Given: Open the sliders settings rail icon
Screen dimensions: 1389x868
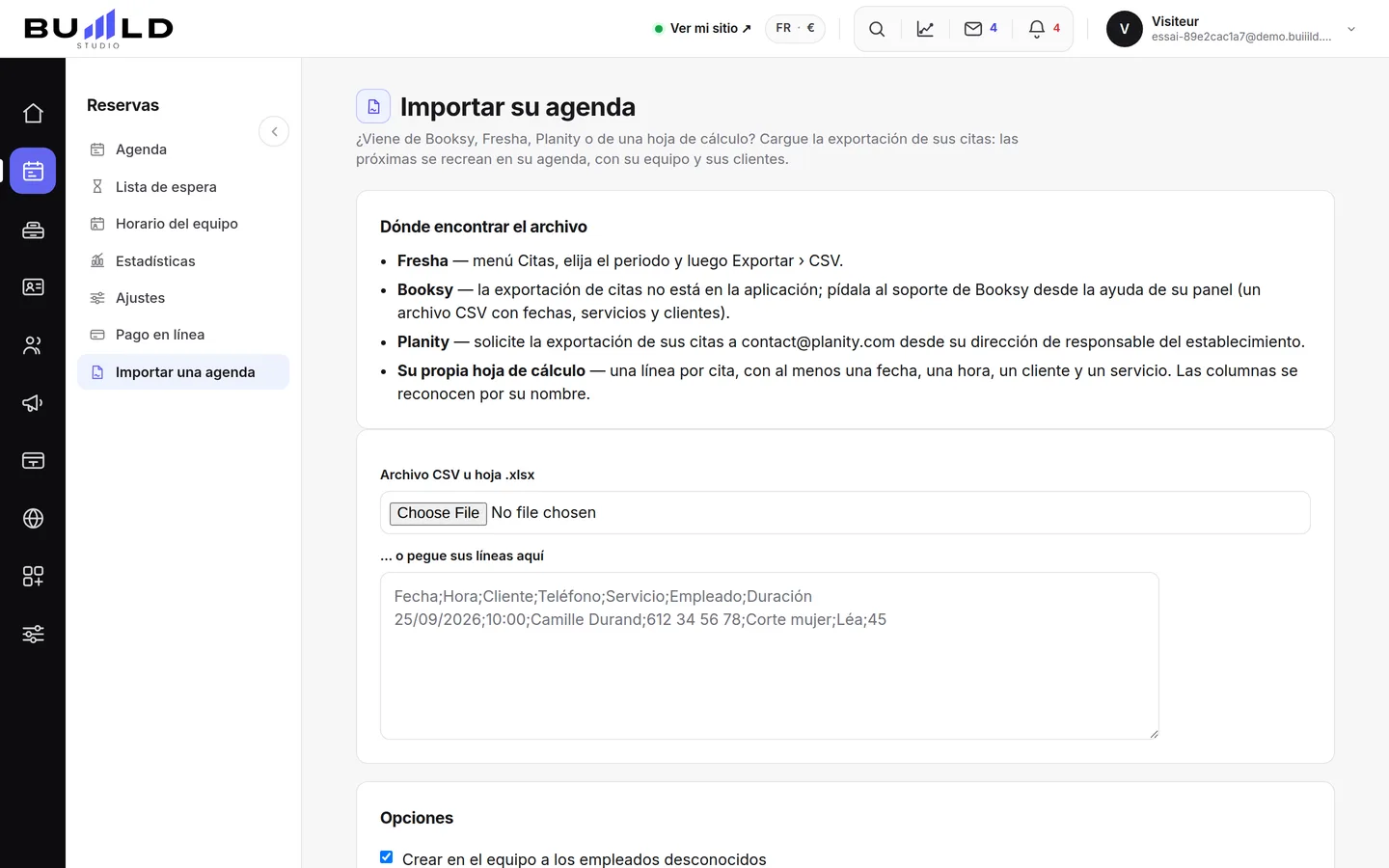Looking at the screenshot, I should (33, 635).
